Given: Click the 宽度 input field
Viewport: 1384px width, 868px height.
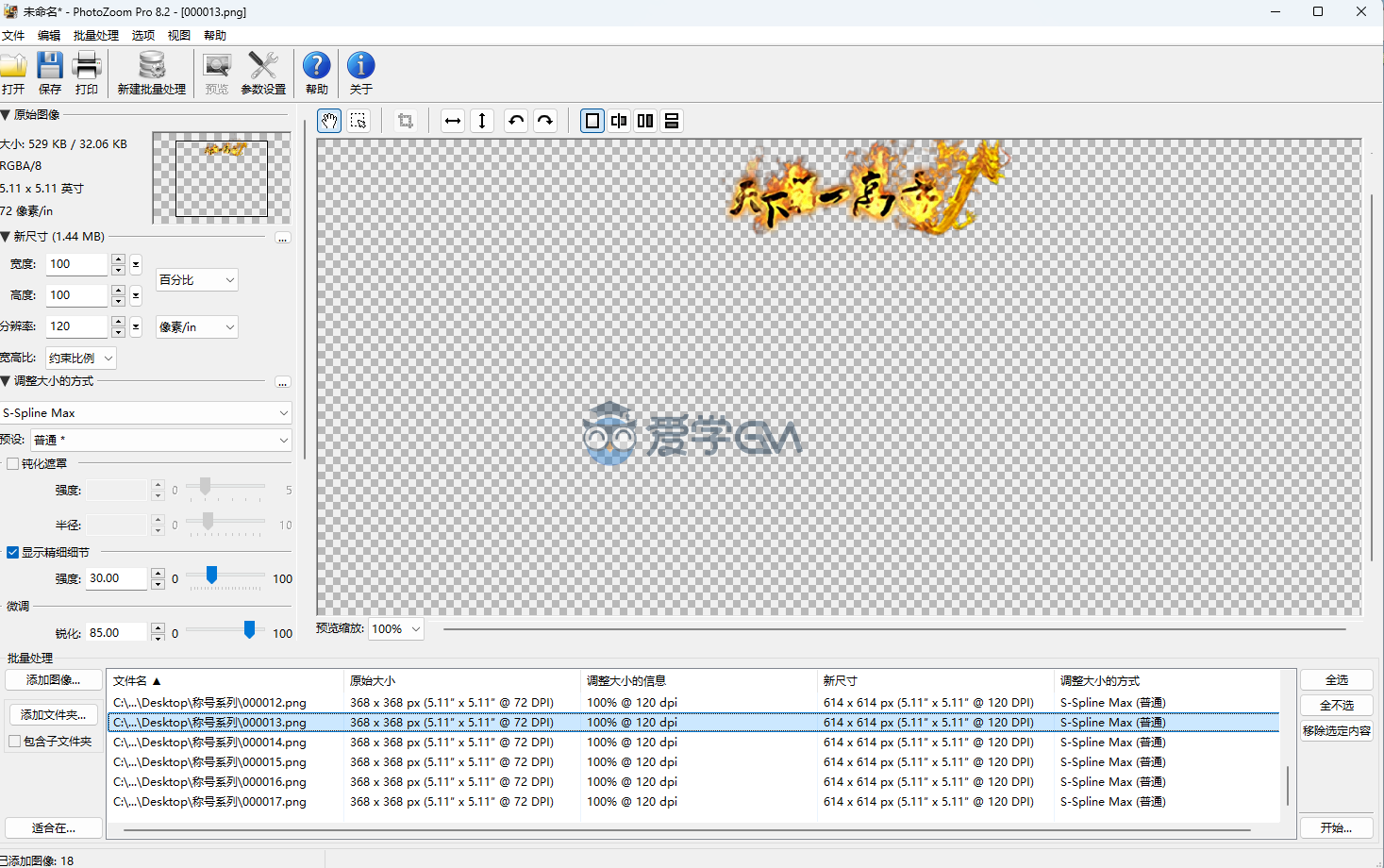Looking at the screenshot, I should (77, 265).
